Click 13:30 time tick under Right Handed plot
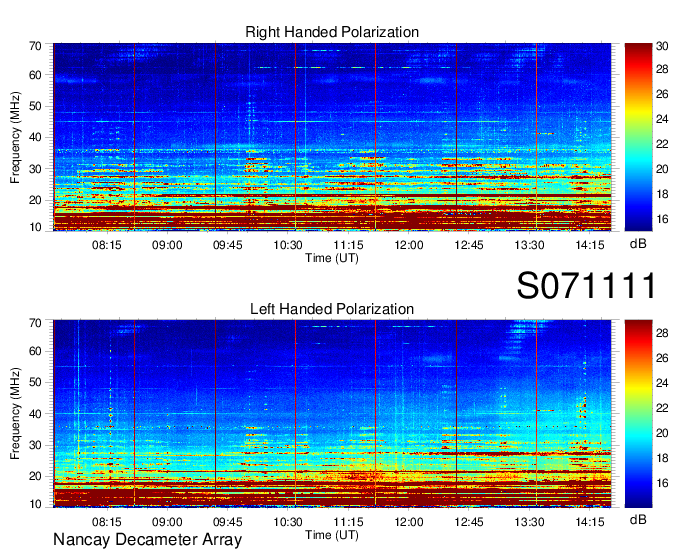This screenshot has width=680, height=552. click(530, 245)
